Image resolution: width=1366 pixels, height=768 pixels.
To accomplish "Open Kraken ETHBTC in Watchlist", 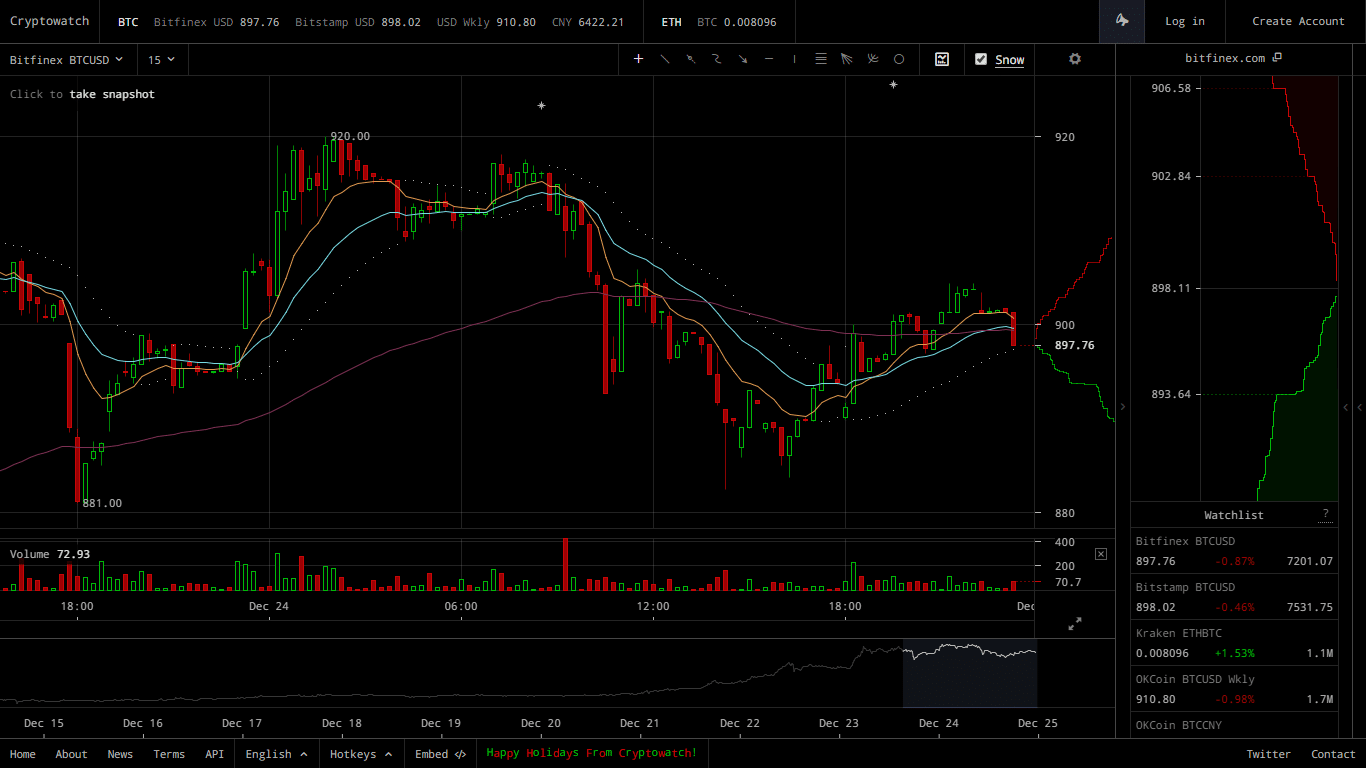I will [1234, 643].
